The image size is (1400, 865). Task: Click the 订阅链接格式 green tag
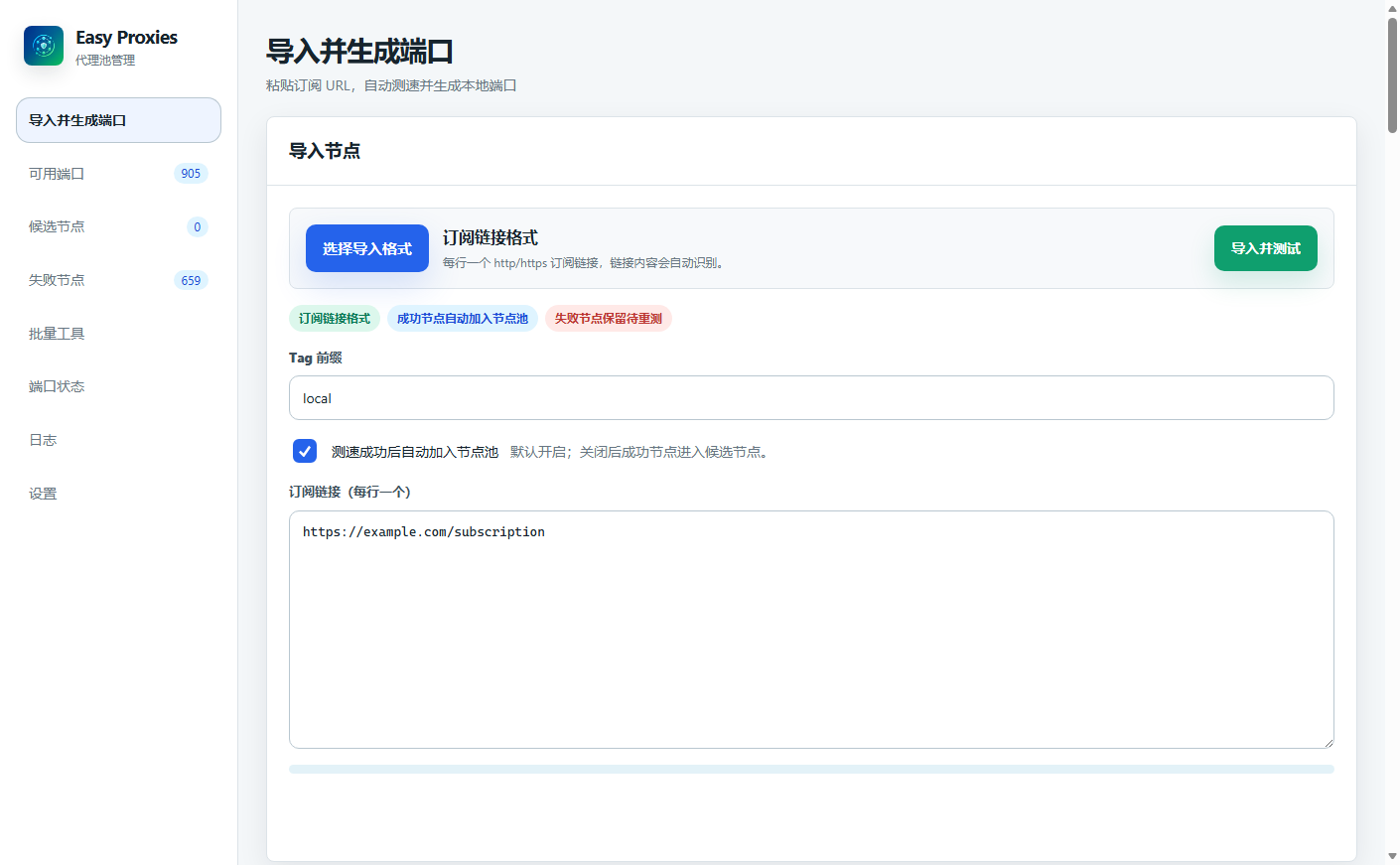pos(335,319)
